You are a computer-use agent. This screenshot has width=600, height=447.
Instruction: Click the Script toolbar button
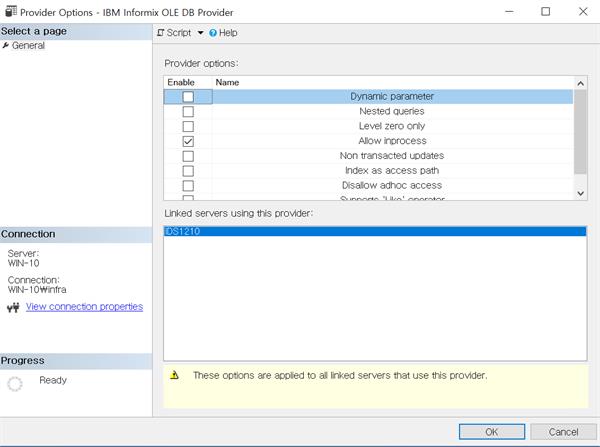click(174, 33)
